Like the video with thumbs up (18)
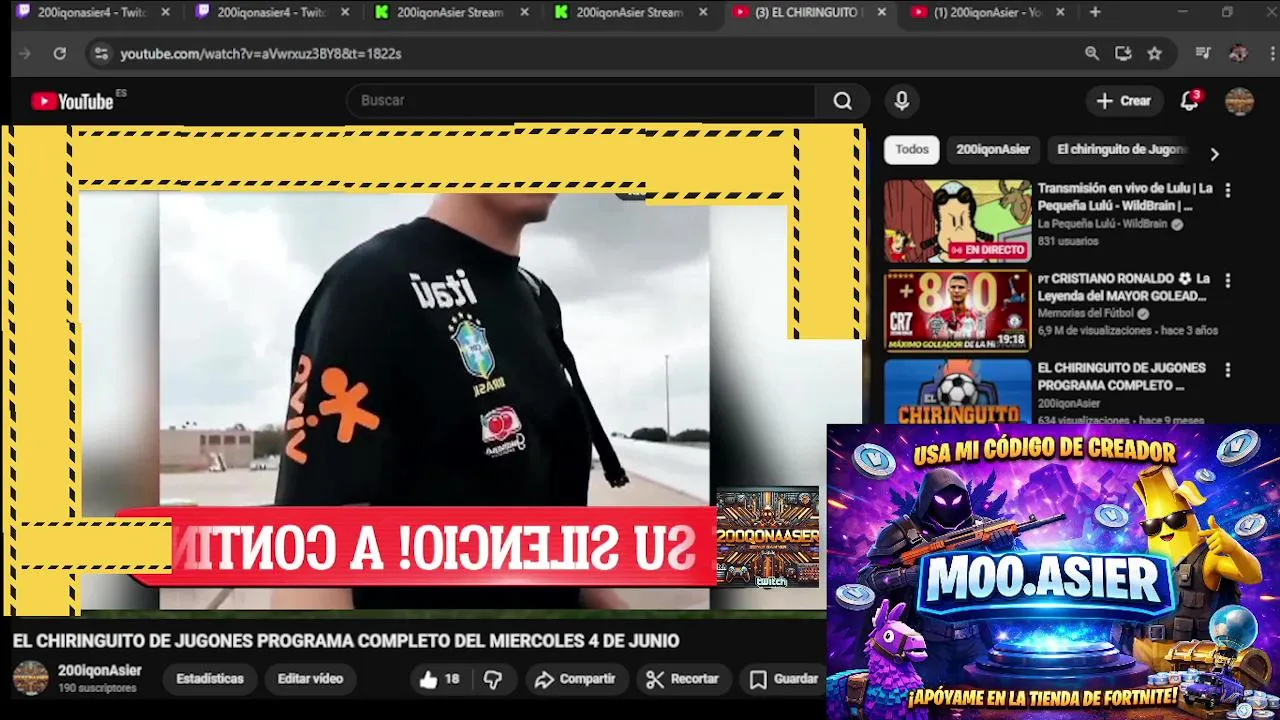Screen dimensions: 1280x720 438,679
